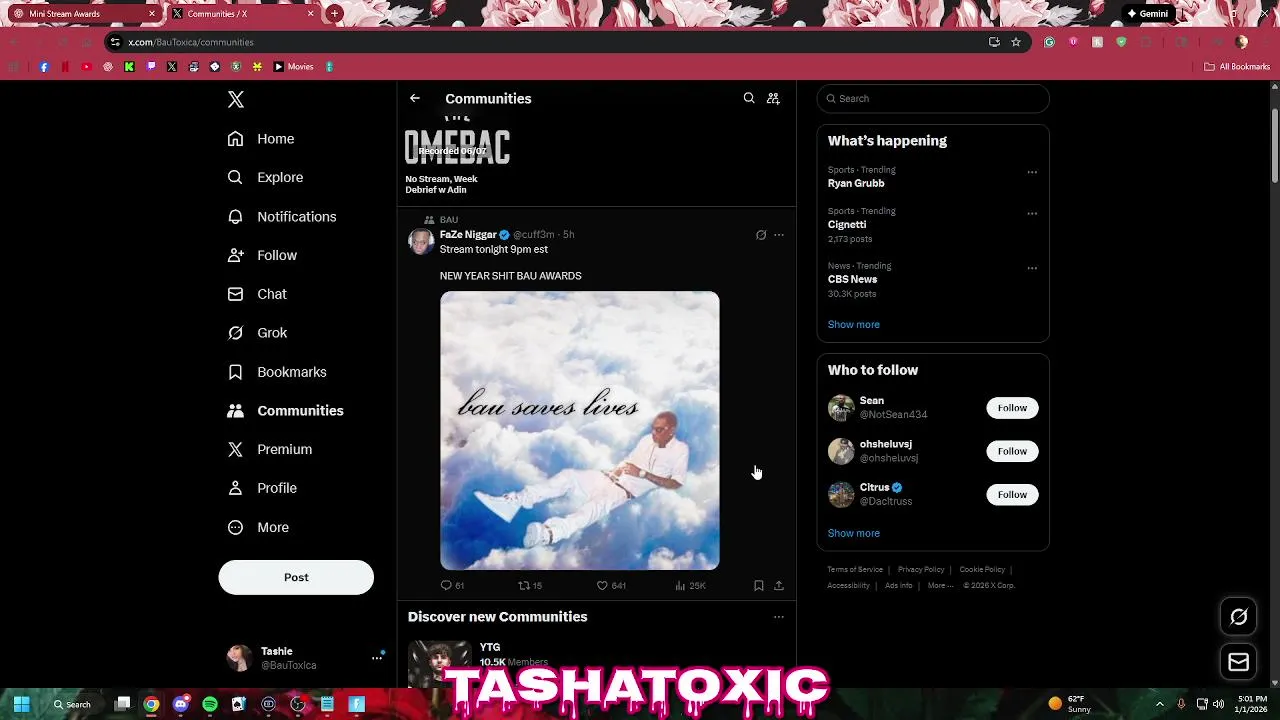This screenshot has width=1280, height=720.
Task: Open the Ads info footer link
Action: 898,586
